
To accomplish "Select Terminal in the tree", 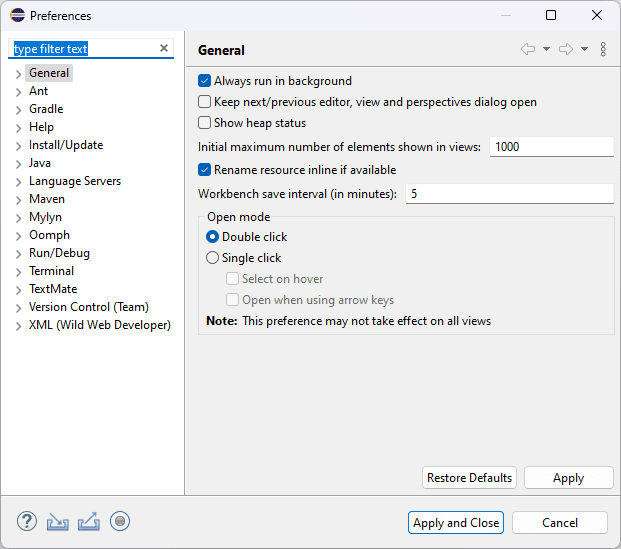I will (x=51, y=271).
